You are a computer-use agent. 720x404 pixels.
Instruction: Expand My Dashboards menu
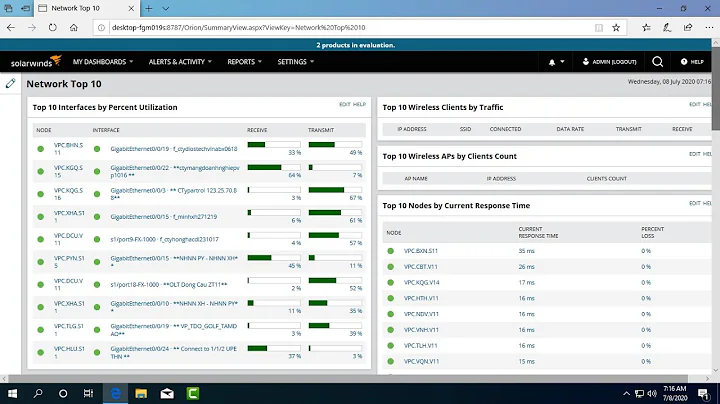103,62
